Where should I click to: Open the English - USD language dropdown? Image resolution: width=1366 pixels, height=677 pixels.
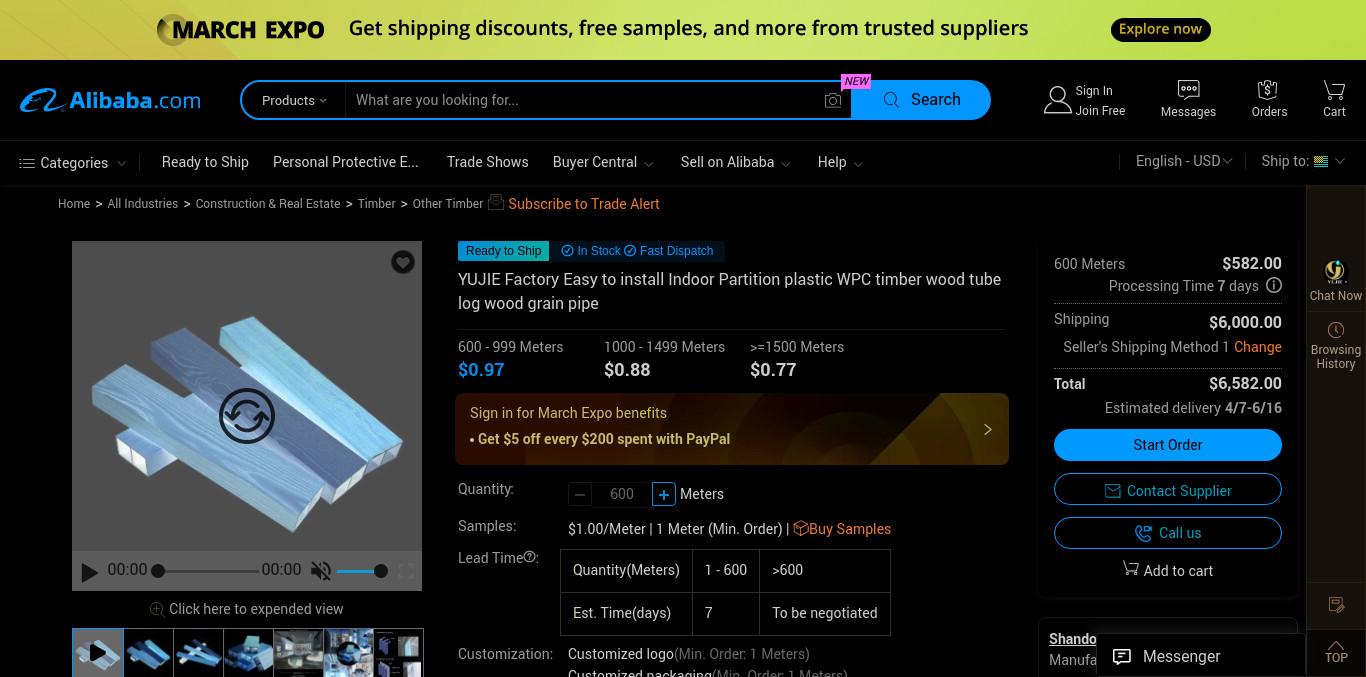(1183, 161)
